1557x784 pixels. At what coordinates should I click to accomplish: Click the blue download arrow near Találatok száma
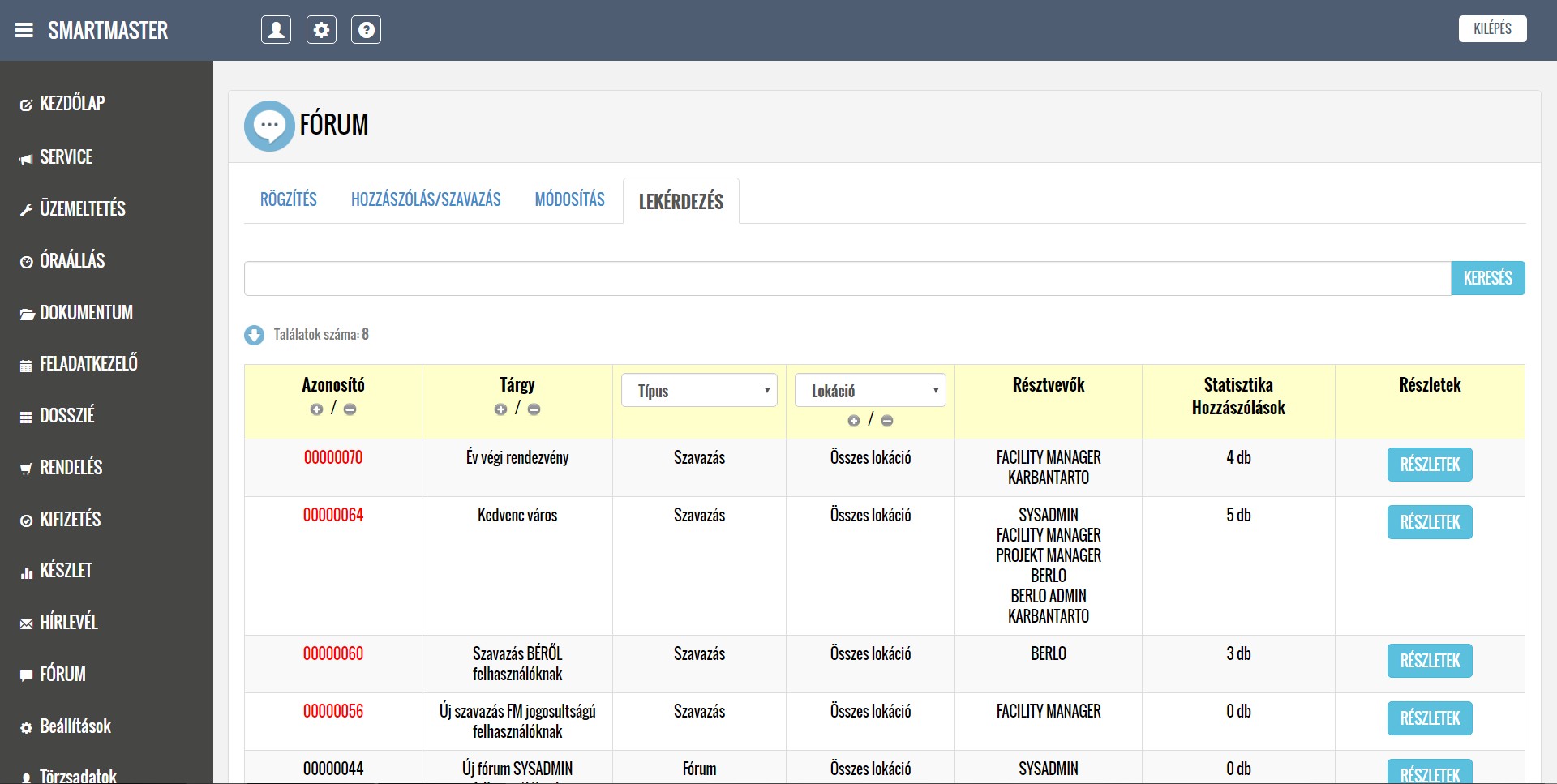(254, 335)
